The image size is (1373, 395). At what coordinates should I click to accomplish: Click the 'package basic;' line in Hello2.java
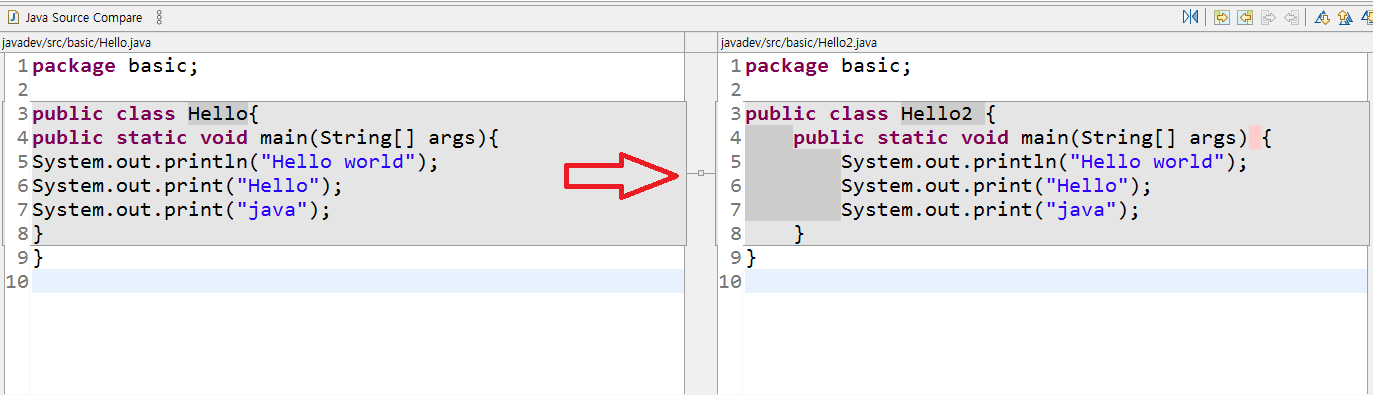[829, 66]
